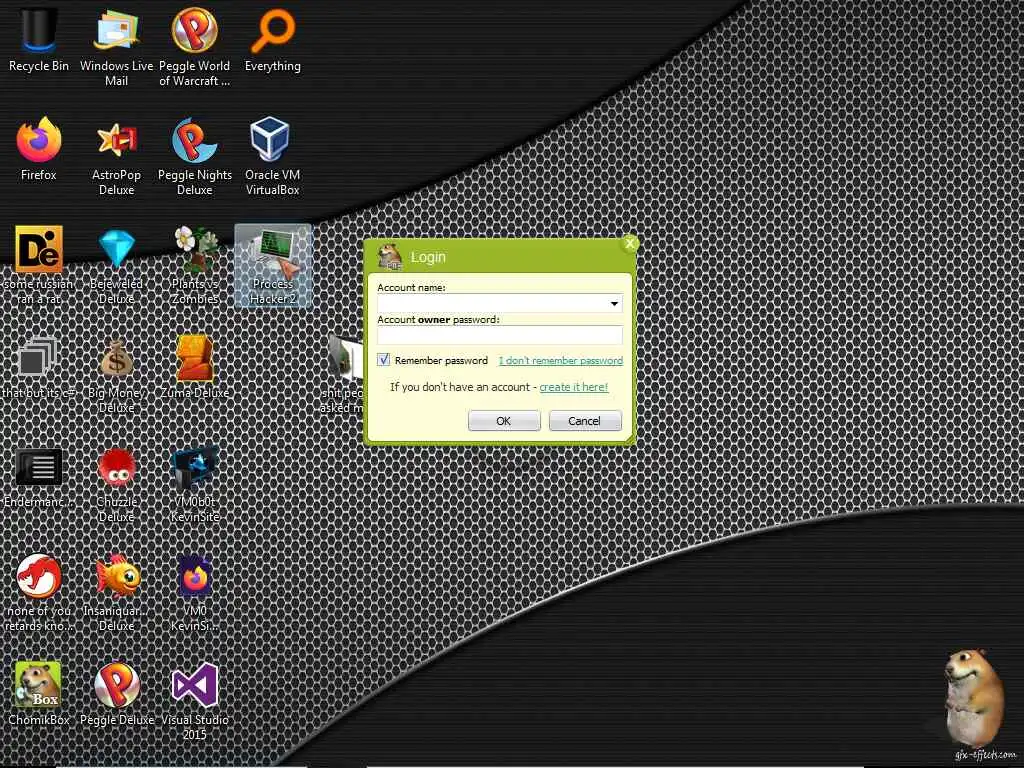Select the 'that but its c#' icon
The height and width of the screenshot is (768, 1024).
39,367
